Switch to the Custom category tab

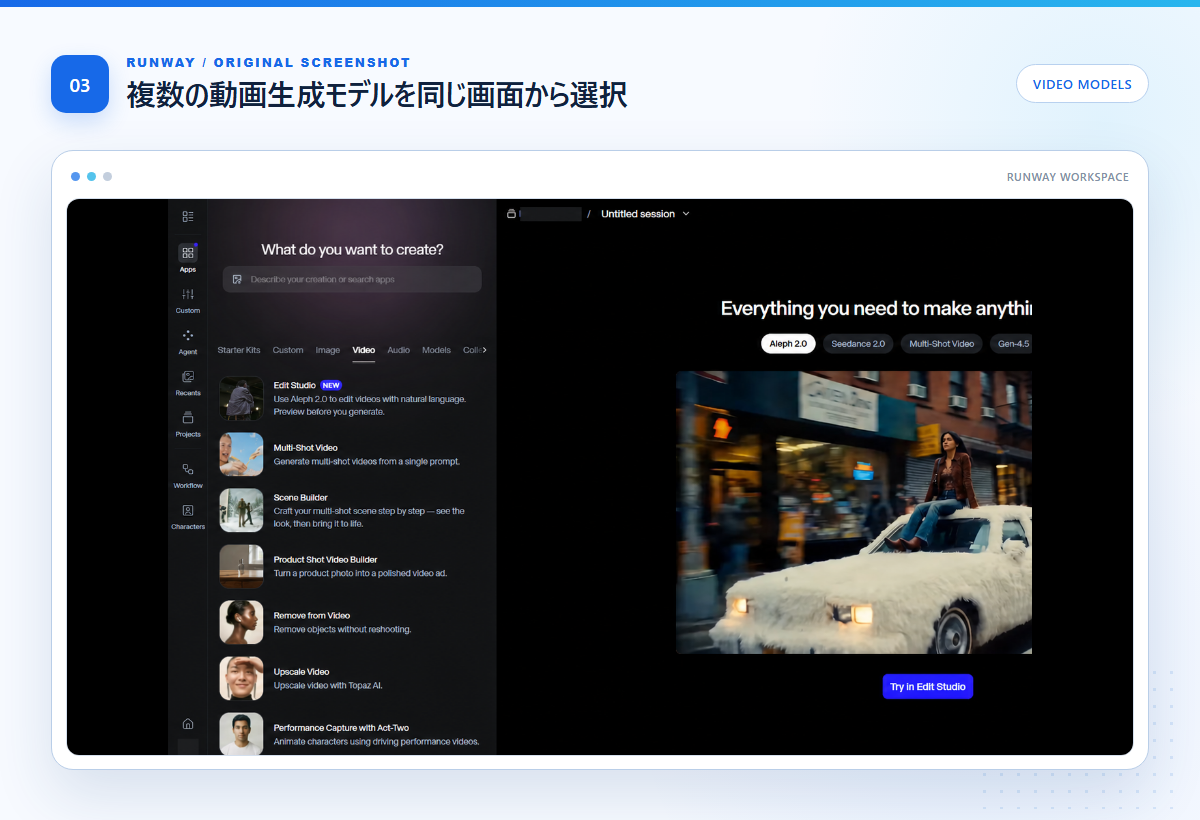288,350
